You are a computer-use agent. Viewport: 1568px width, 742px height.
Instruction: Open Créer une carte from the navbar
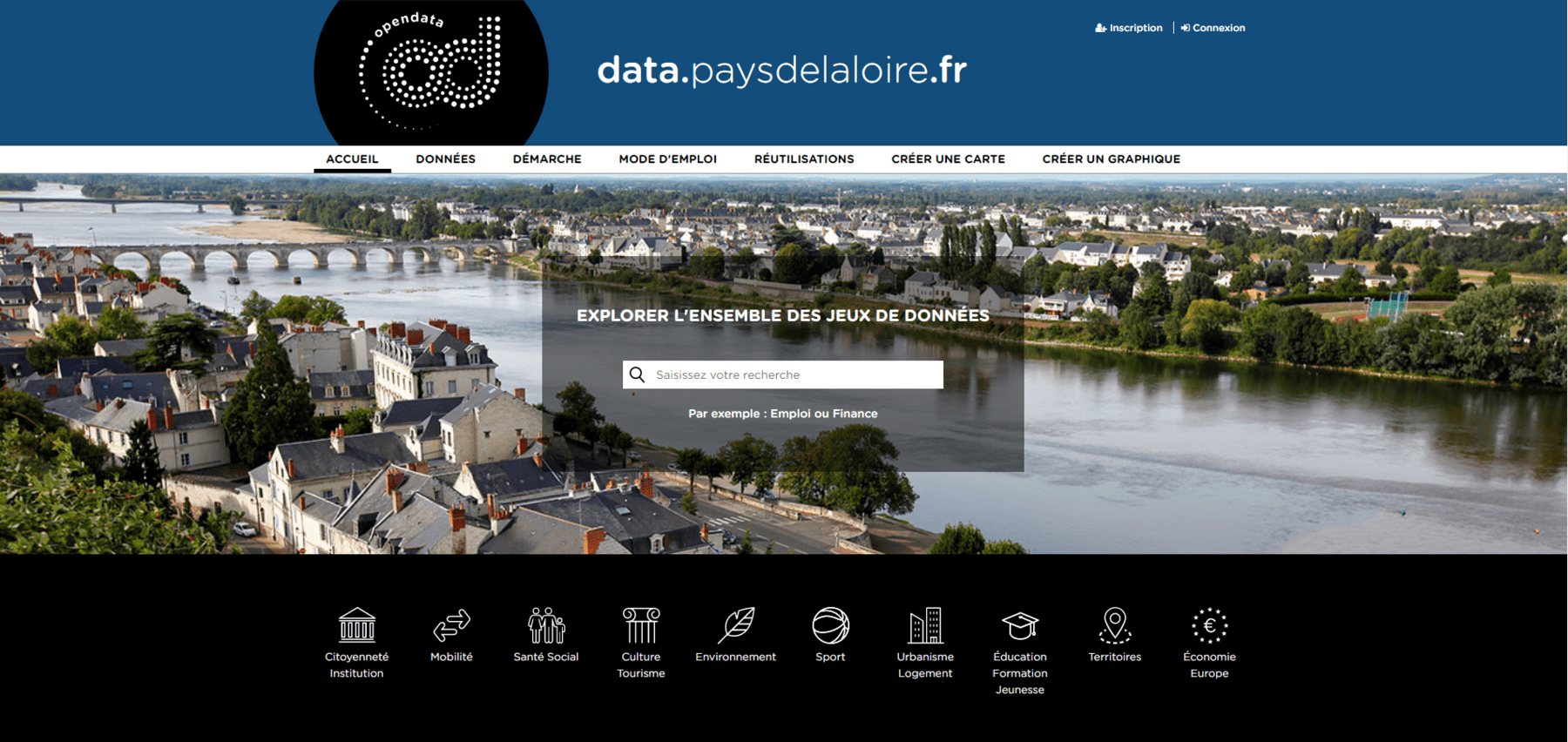[948, 159]
